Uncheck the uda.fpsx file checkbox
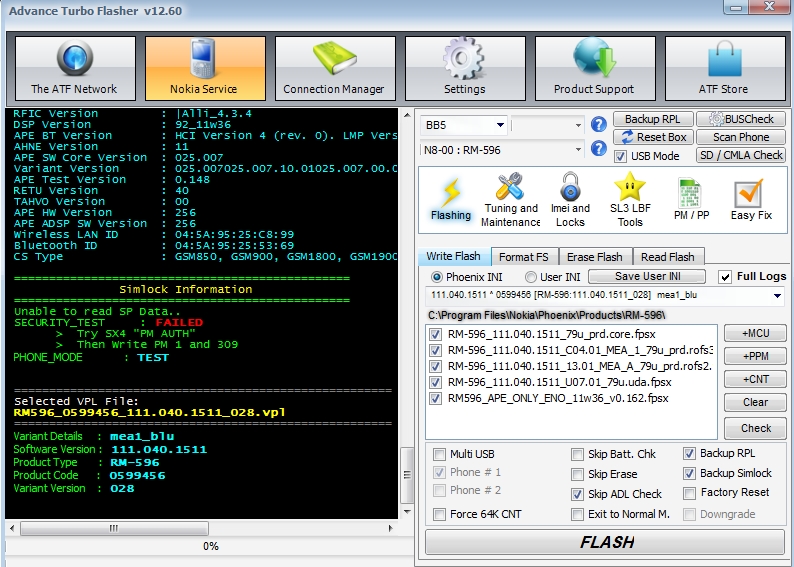Image resolution: width=794 pixels, height=567 pixels. pos(435,382)
